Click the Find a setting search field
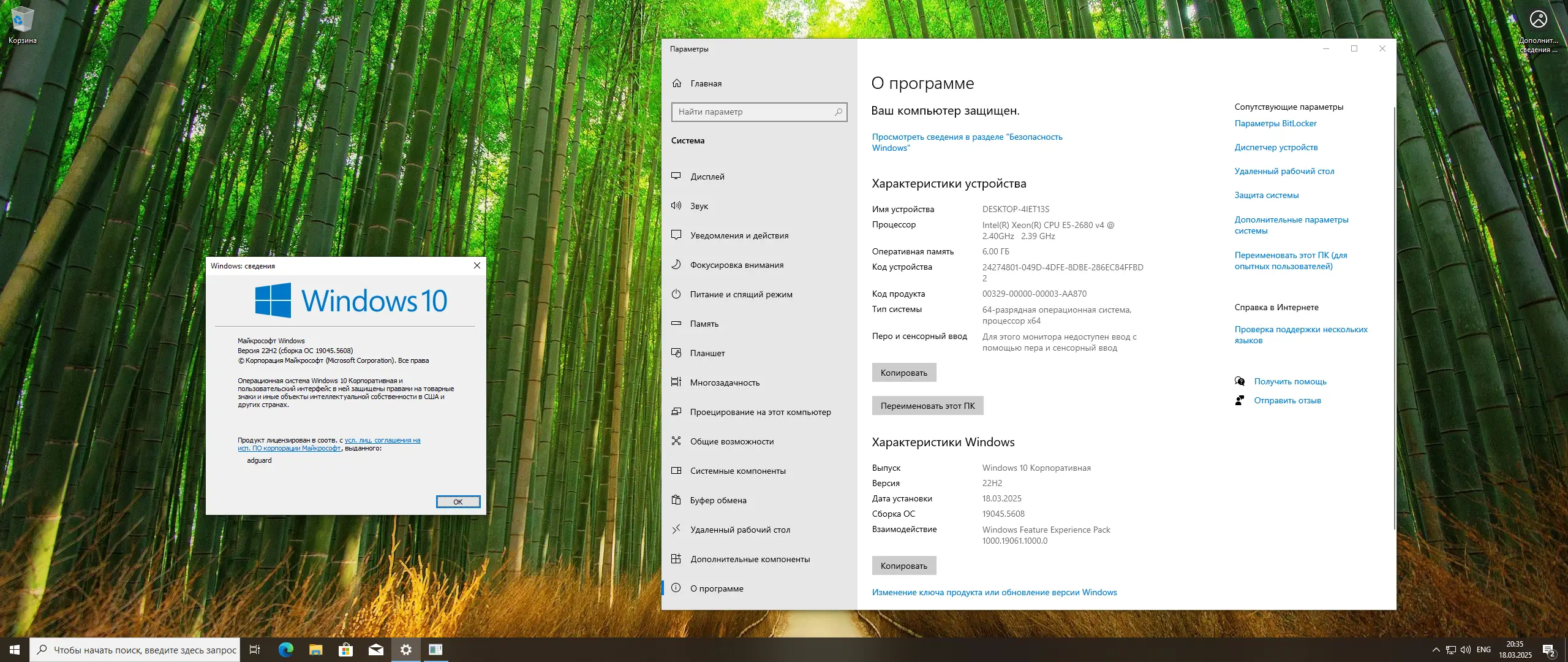The image size is (1568, 662). click(753, 112)
